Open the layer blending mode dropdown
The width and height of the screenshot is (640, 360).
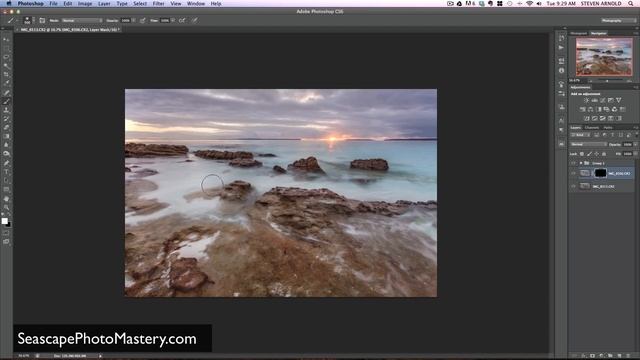point(589,144)
